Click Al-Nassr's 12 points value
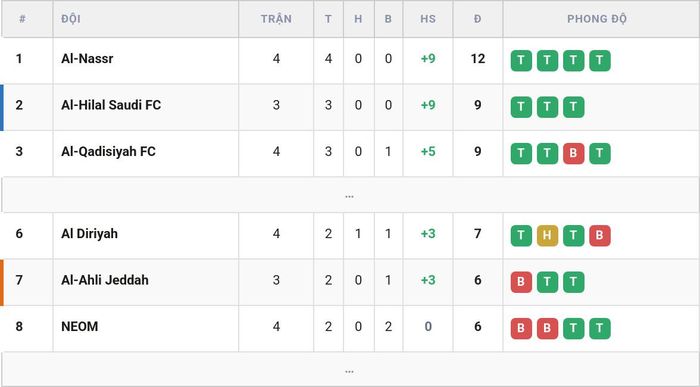This screenshot has height=387, width=700. pos(478,58)
